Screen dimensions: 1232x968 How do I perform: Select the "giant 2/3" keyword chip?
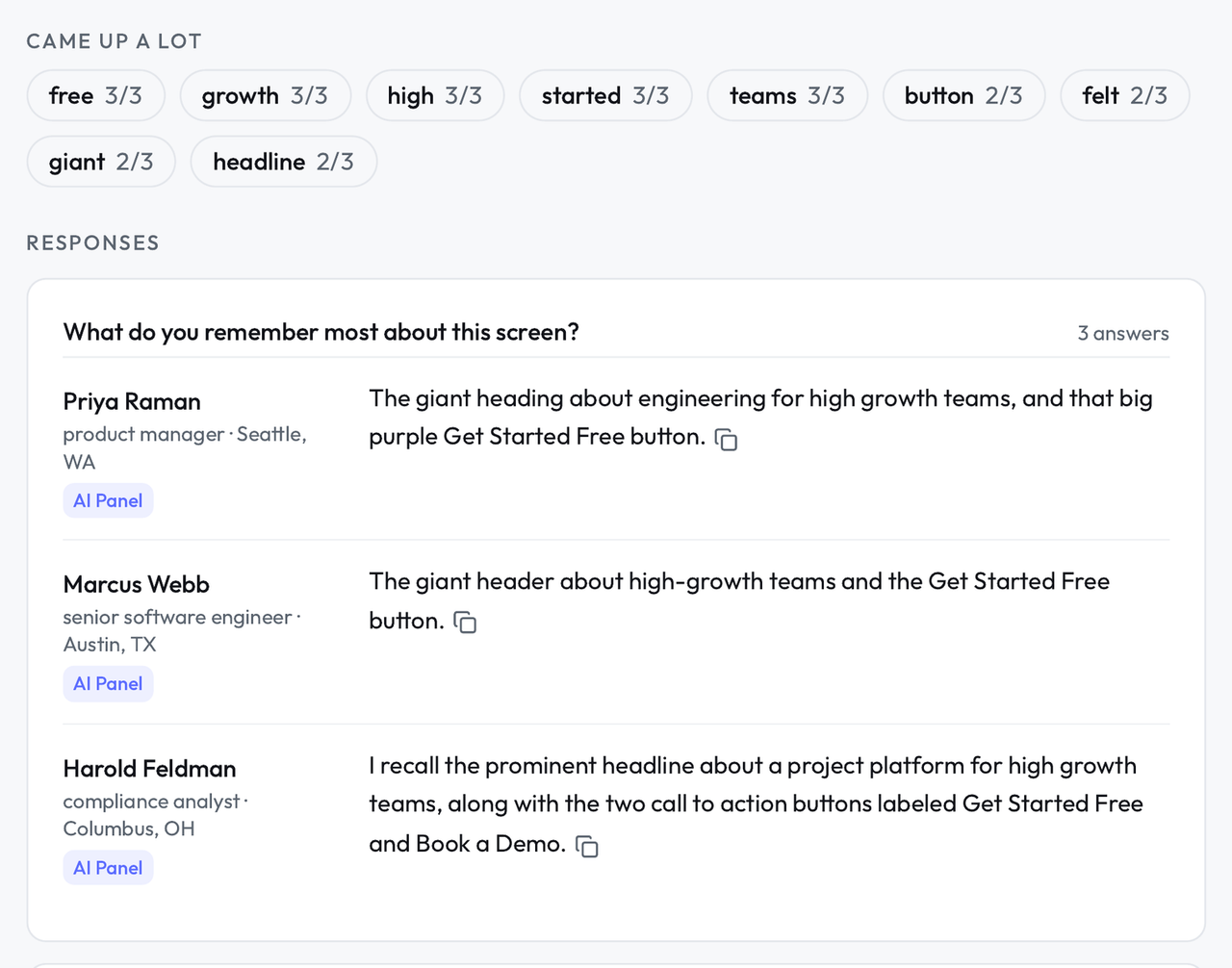[x=101, y=162]
